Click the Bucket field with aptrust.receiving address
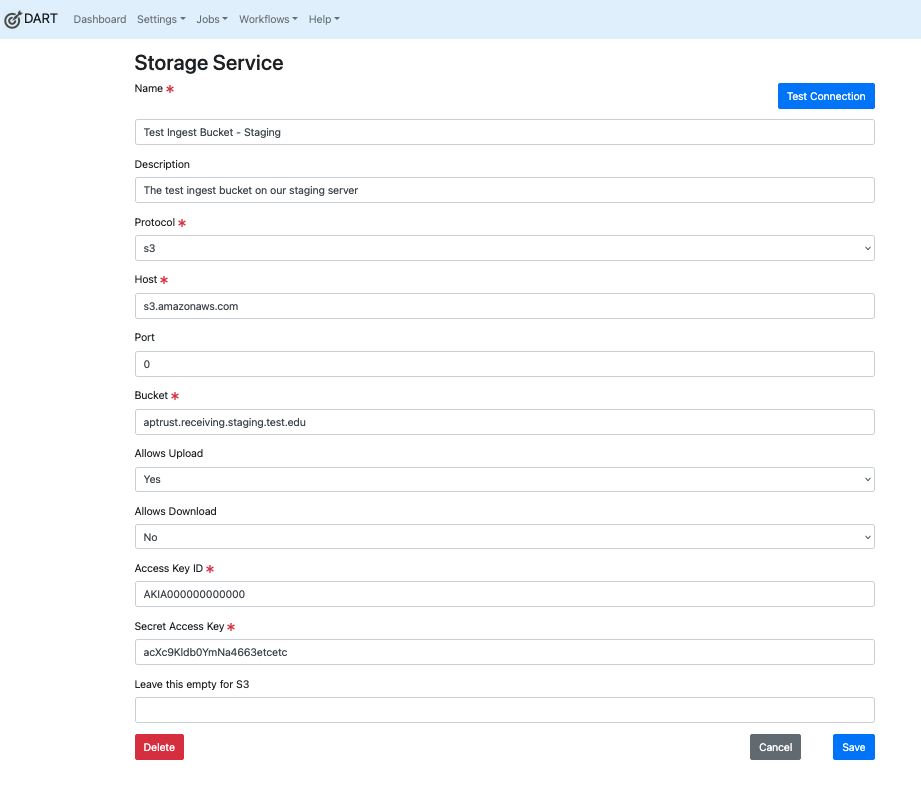 tap(504, 422)
